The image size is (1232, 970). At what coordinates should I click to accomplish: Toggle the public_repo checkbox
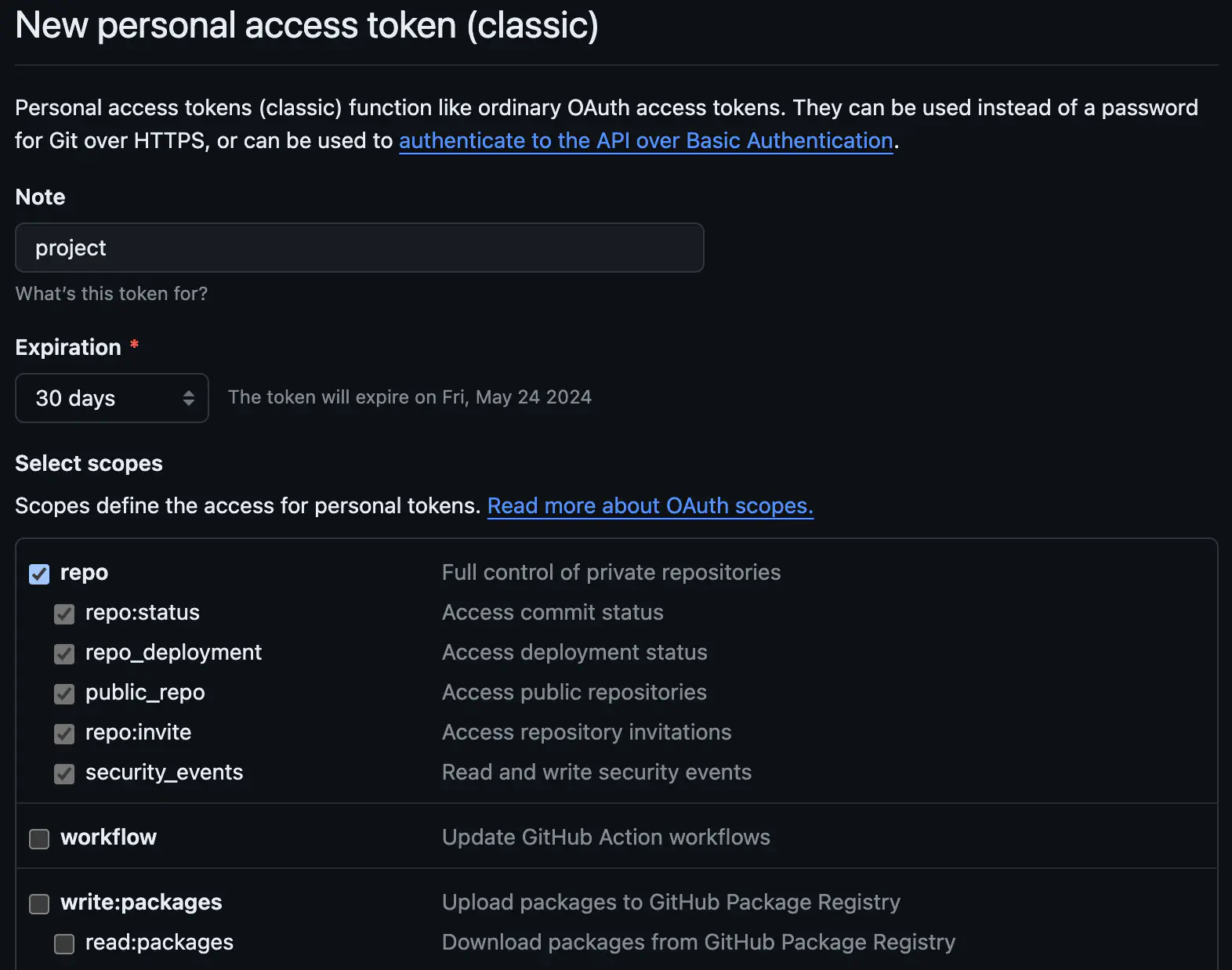[x=63, y=694]
